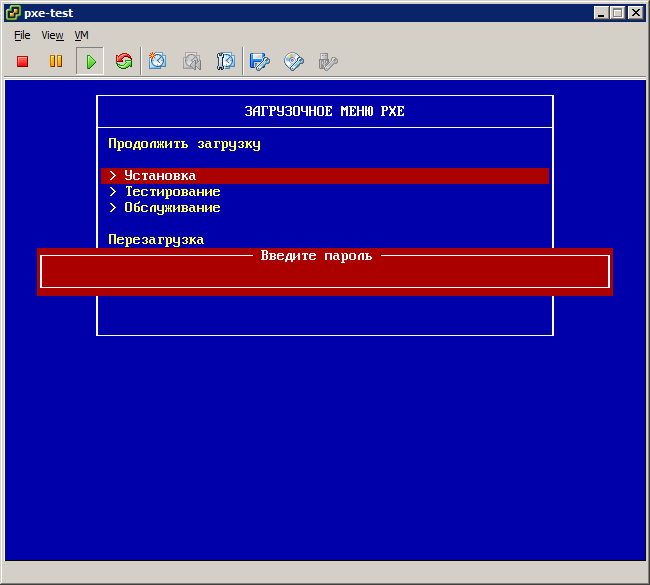Click the Введите пароль password field

pyautogui.click(x=325, y=274)
